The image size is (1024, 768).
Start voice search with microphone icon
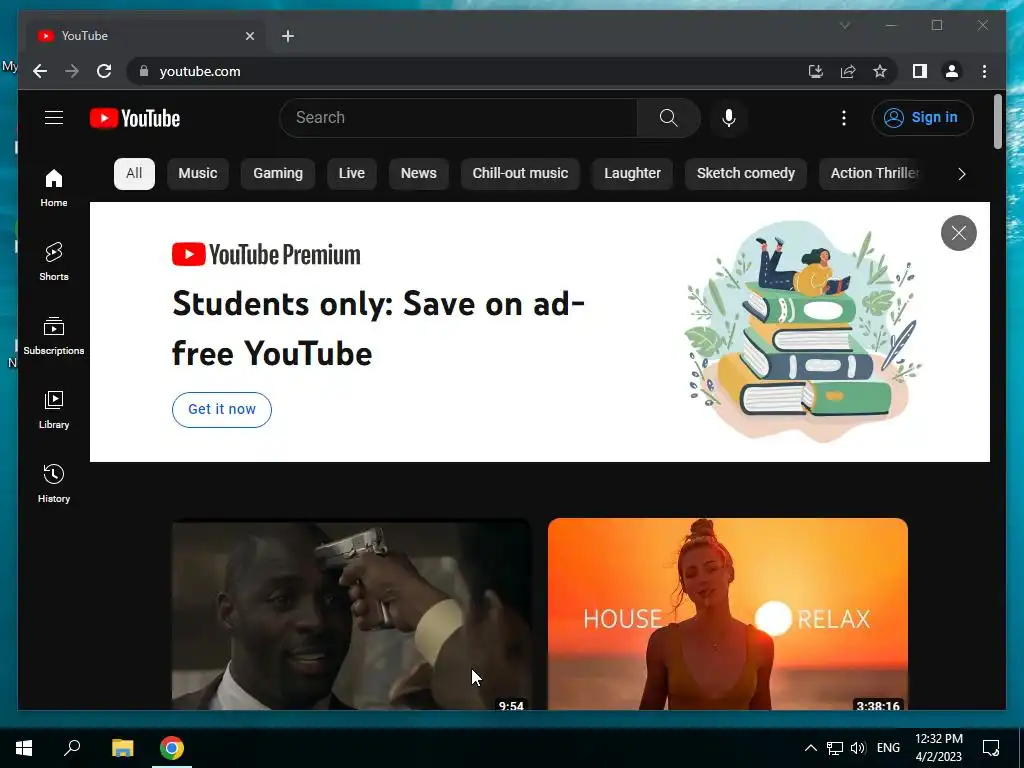click(729, 118)
